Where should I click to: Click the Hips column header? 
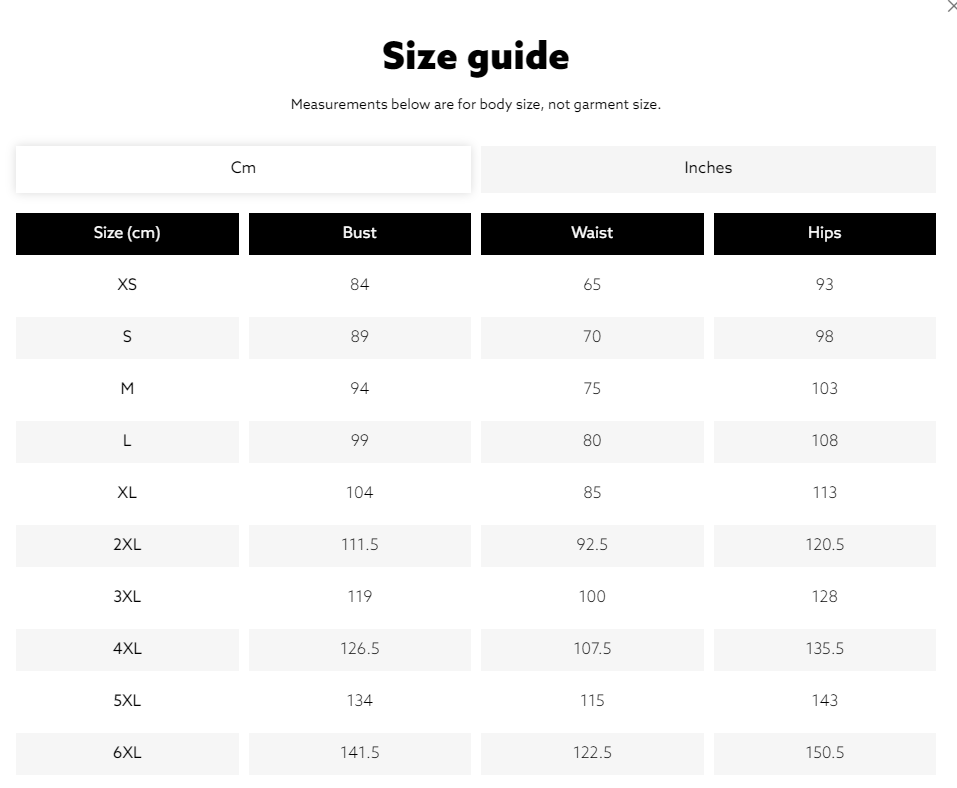(824, 233)
